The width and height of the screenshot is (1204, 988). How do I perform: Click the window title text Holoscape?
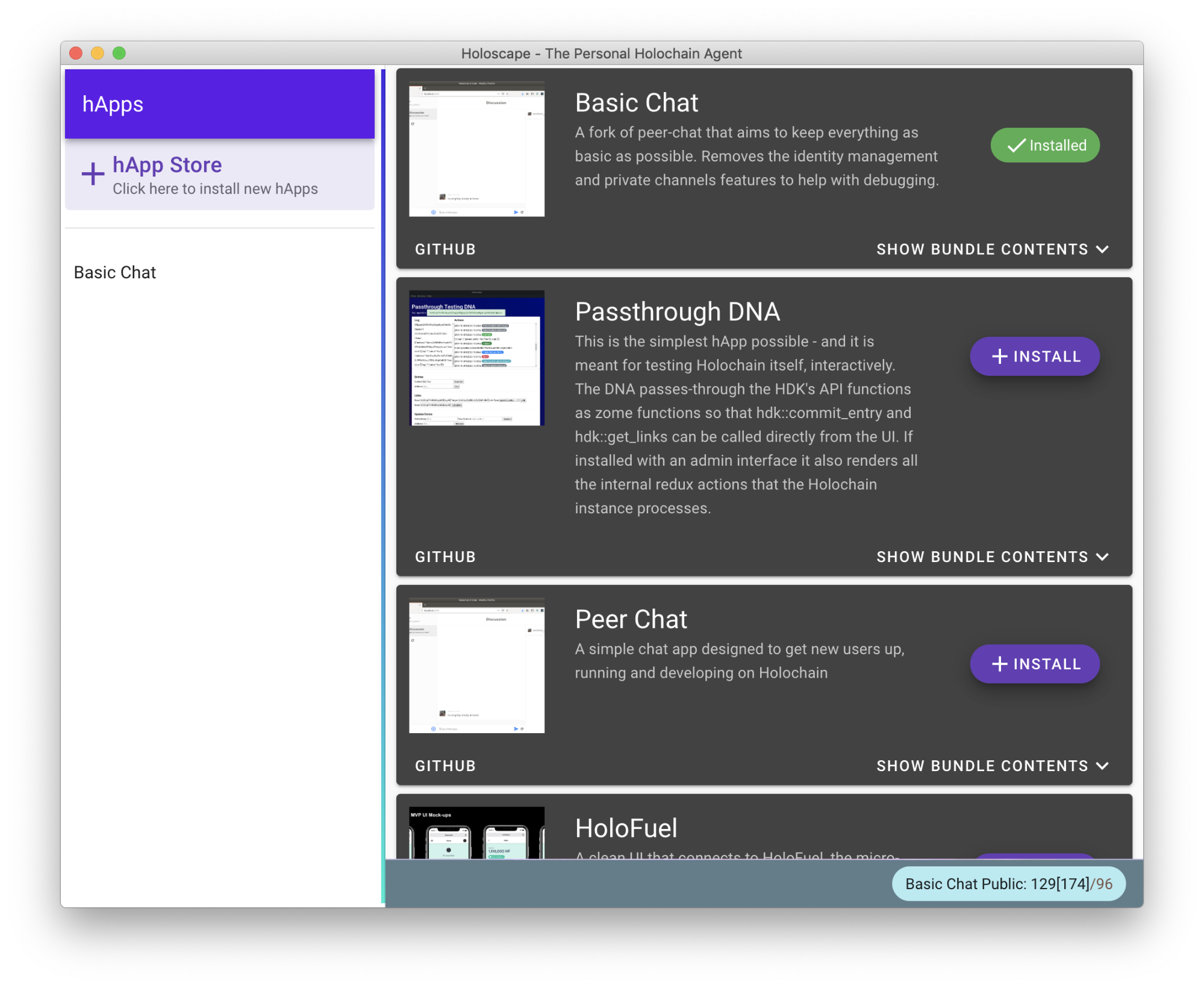click(601, 54)
